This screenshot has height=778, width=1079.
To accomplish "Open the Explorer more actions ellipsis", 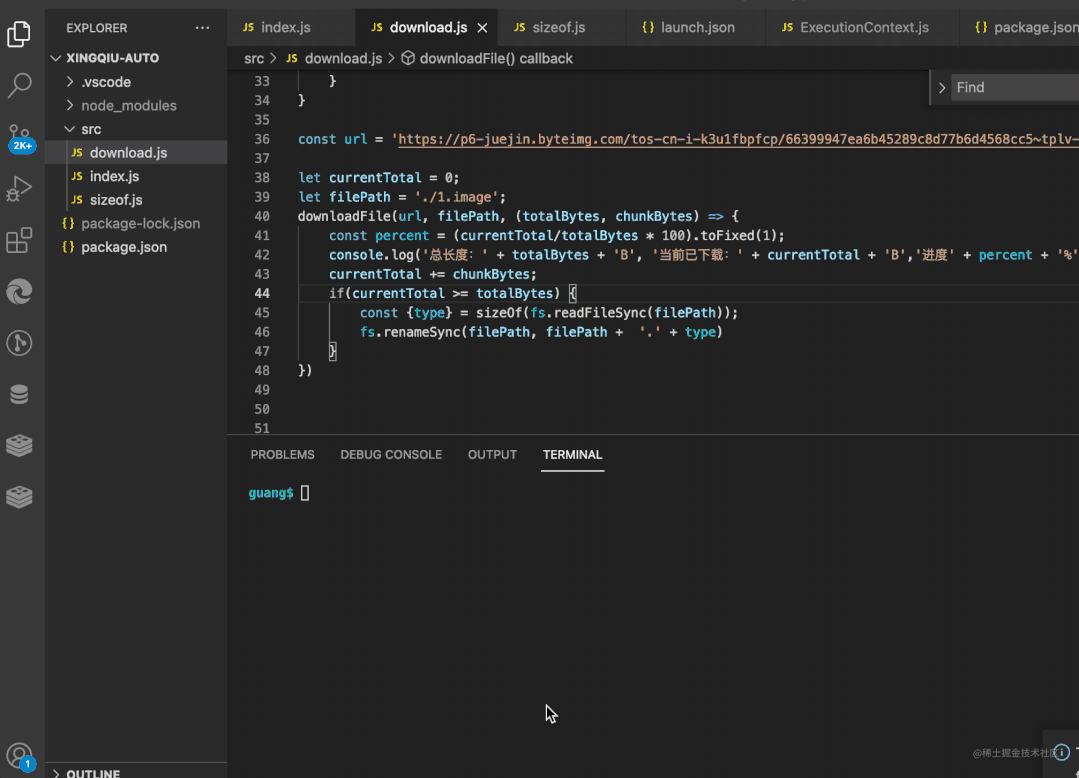I will (203, 28).
